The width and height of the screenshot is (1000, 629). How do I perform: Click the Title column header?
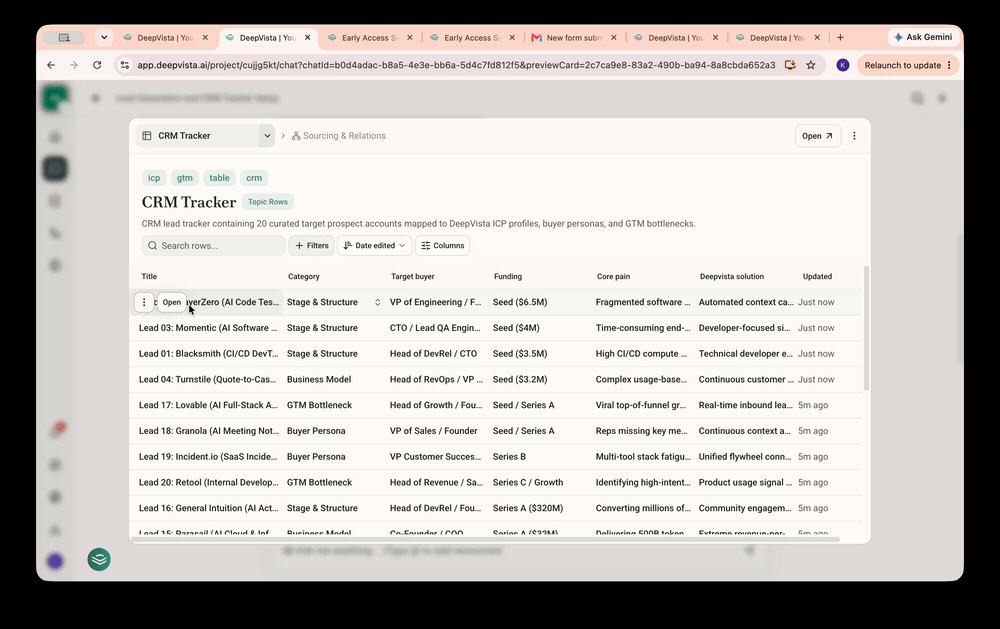click(x=149, y=276)
